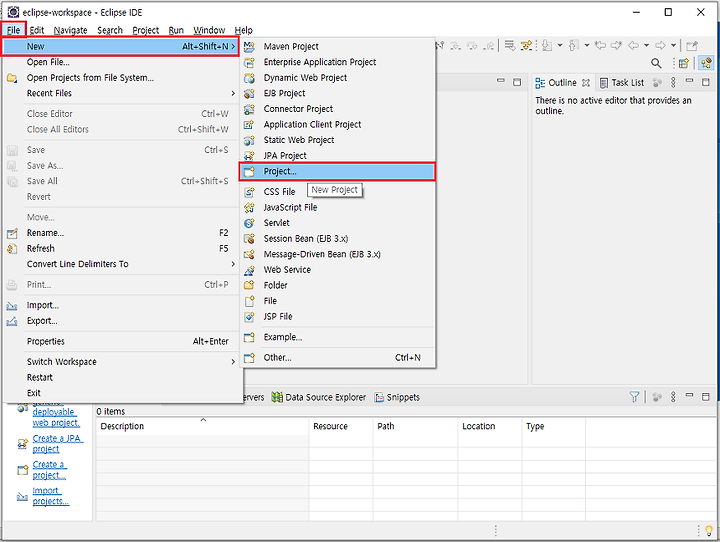
Task: Sort by the Description column header
Action: [202, 426]
